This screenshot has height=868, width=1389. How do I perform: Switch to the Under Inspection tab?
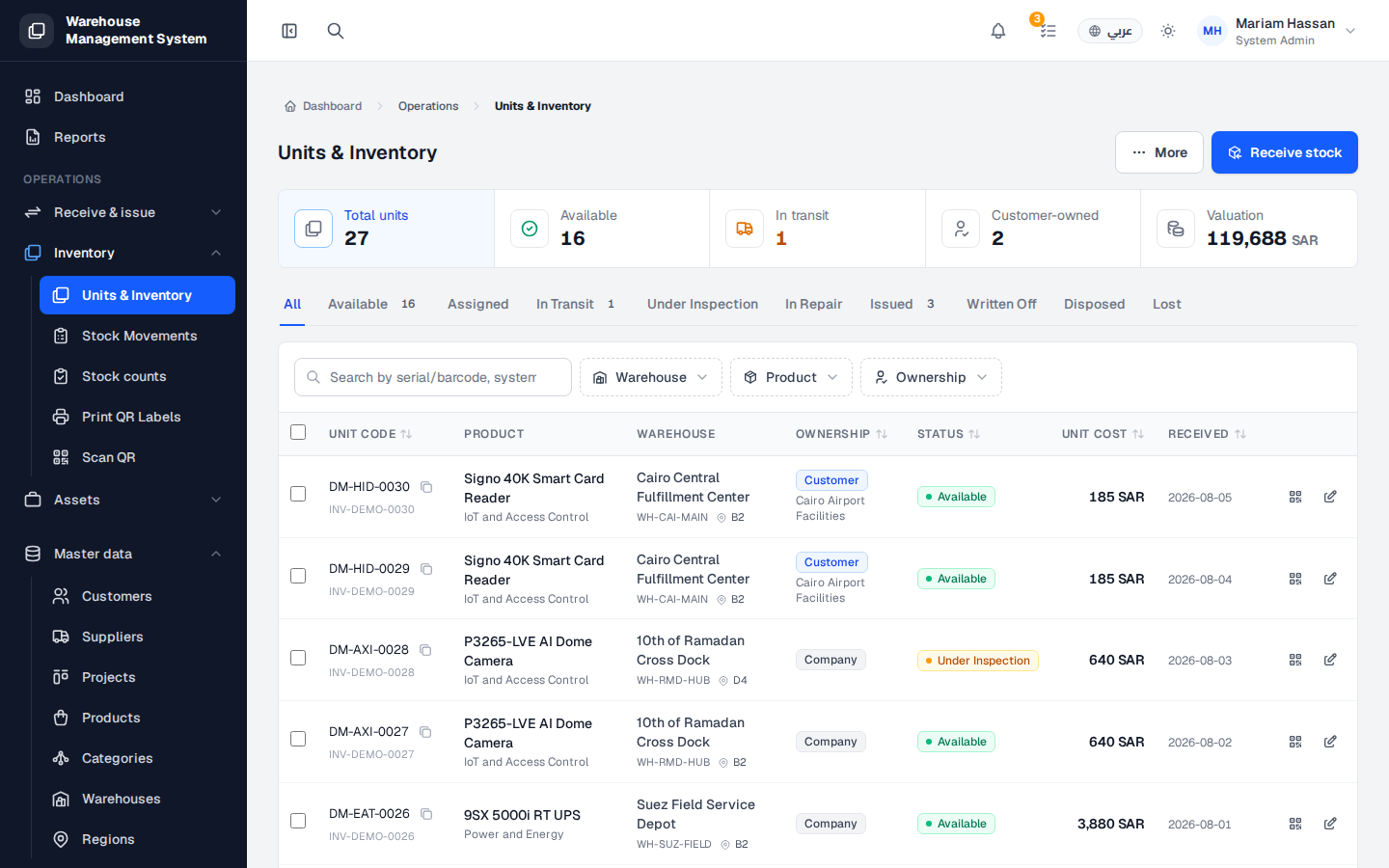pyautogui.click(x=702, y=304)
